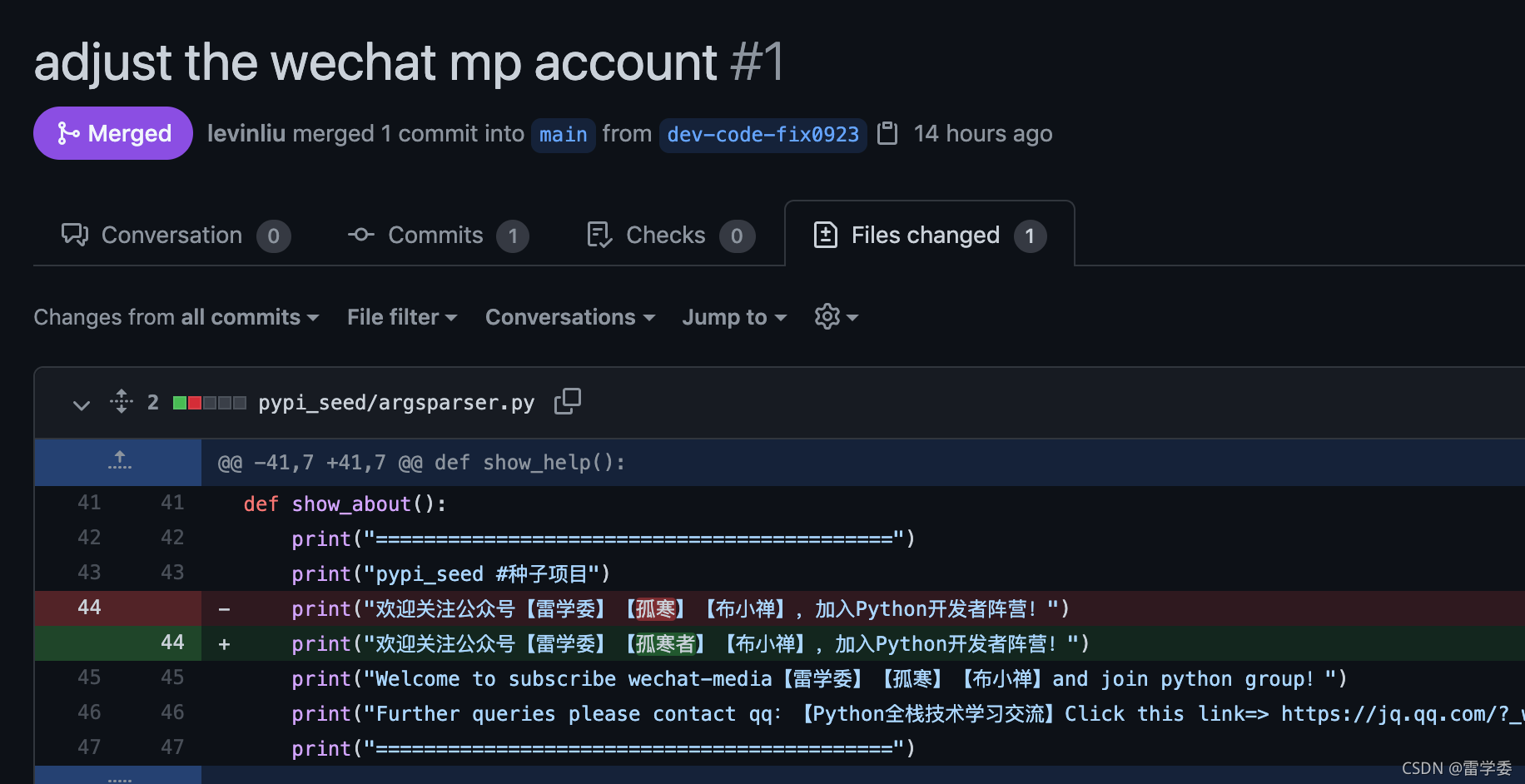Open the Jump to dropdown
Image resolution: width=1525 pixels, height=784 pixels.
point(734,317)
